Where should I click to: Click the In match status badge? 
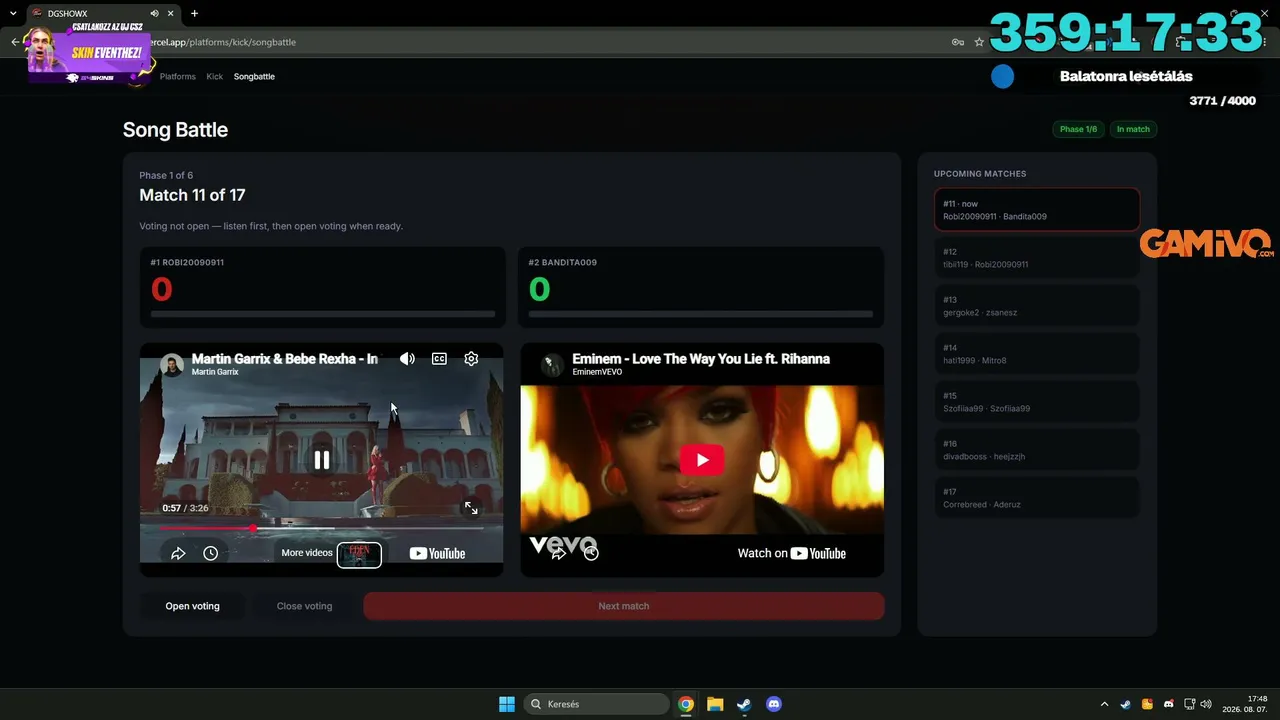point(1133,129)
